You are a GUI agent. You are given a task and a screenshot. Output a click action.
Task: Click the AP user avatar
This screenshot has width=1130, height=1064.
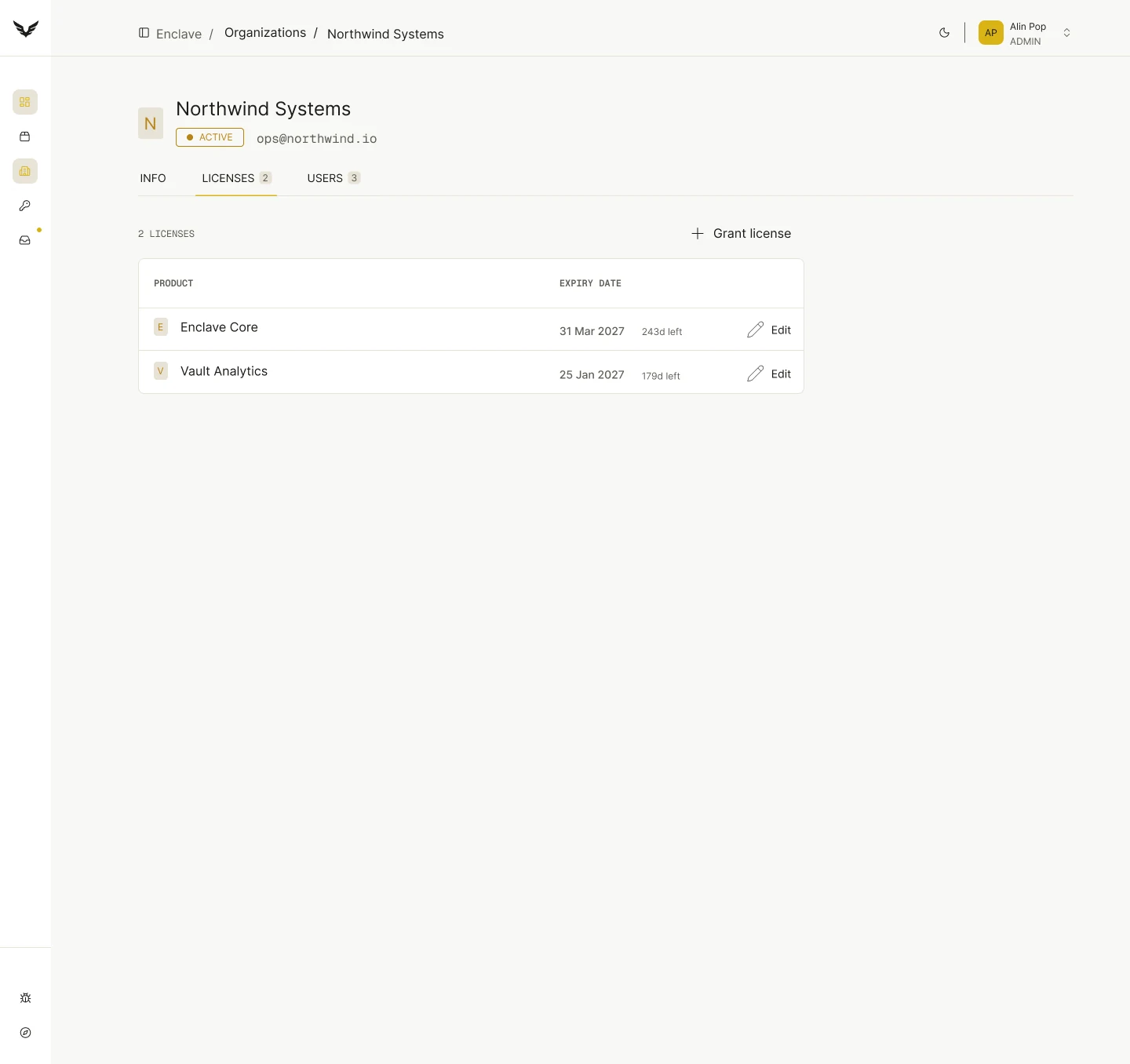point(991,33)
